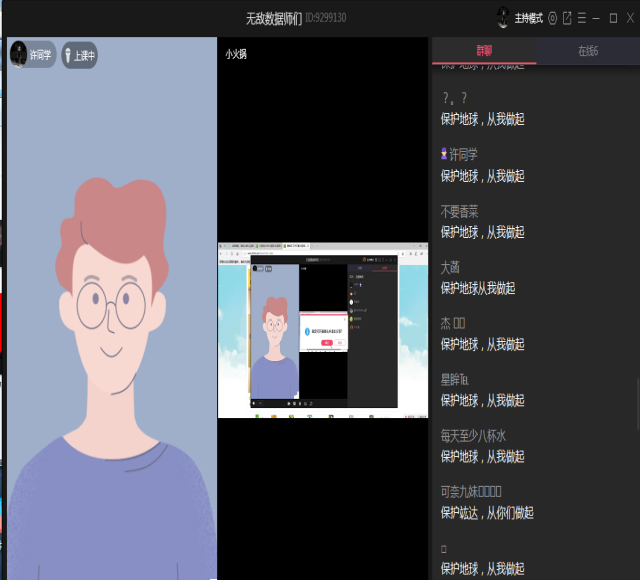Open settings via the gear icon
Viewport: 640px width, 580px height.
(x=552, y=18)
